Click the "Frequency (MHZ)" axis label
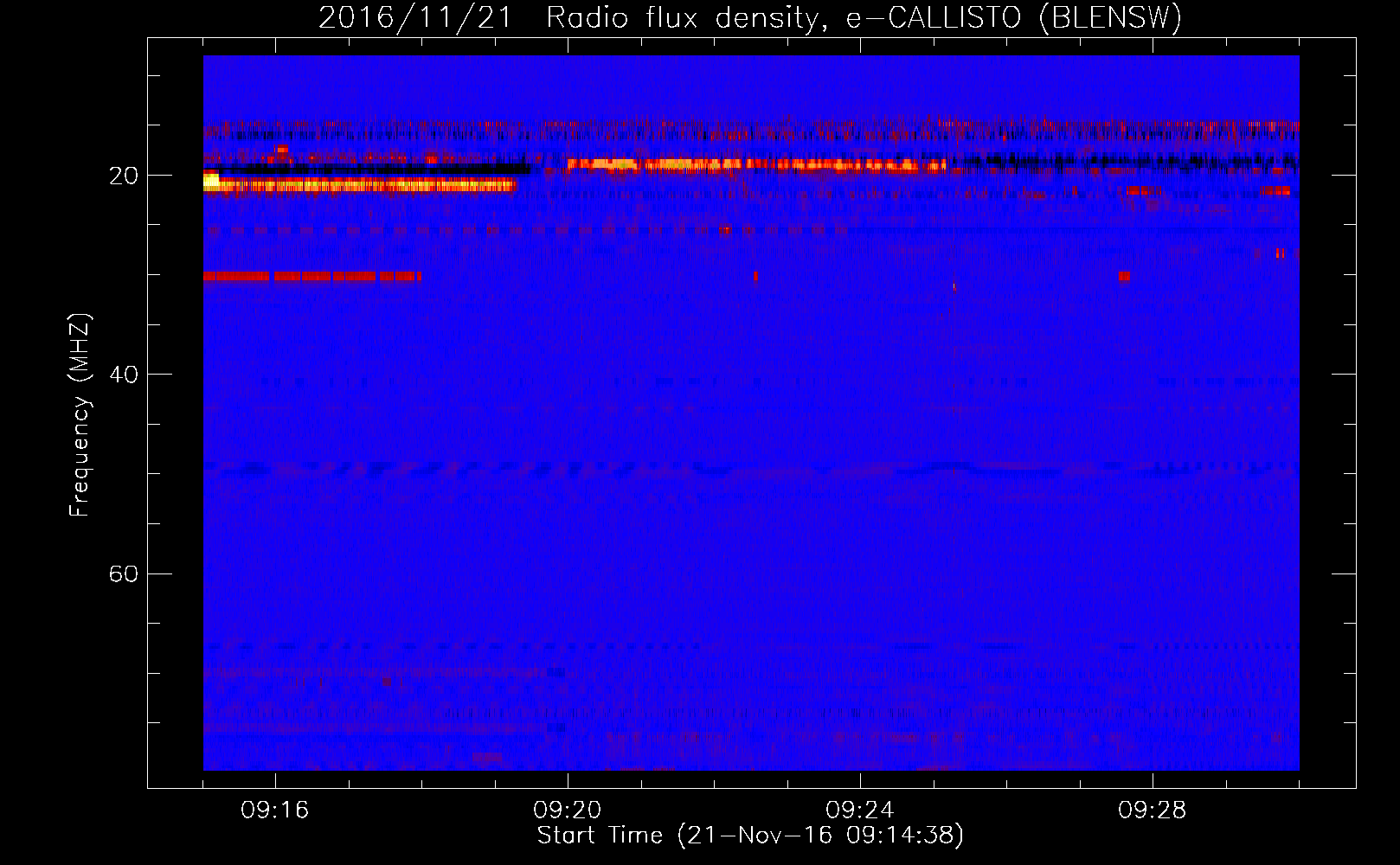Viewport: 1400px width, 865px height. (x=80, y=415)
